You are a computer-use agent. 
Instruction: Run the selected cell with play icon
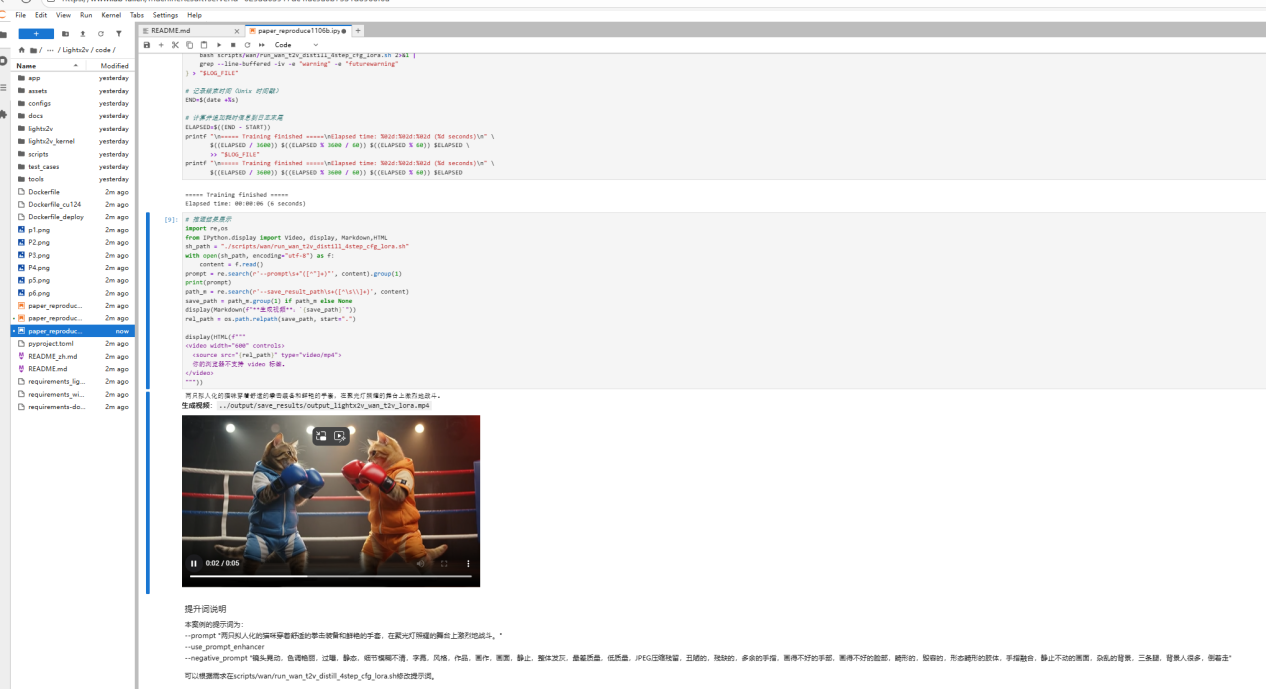click(219, 45)
